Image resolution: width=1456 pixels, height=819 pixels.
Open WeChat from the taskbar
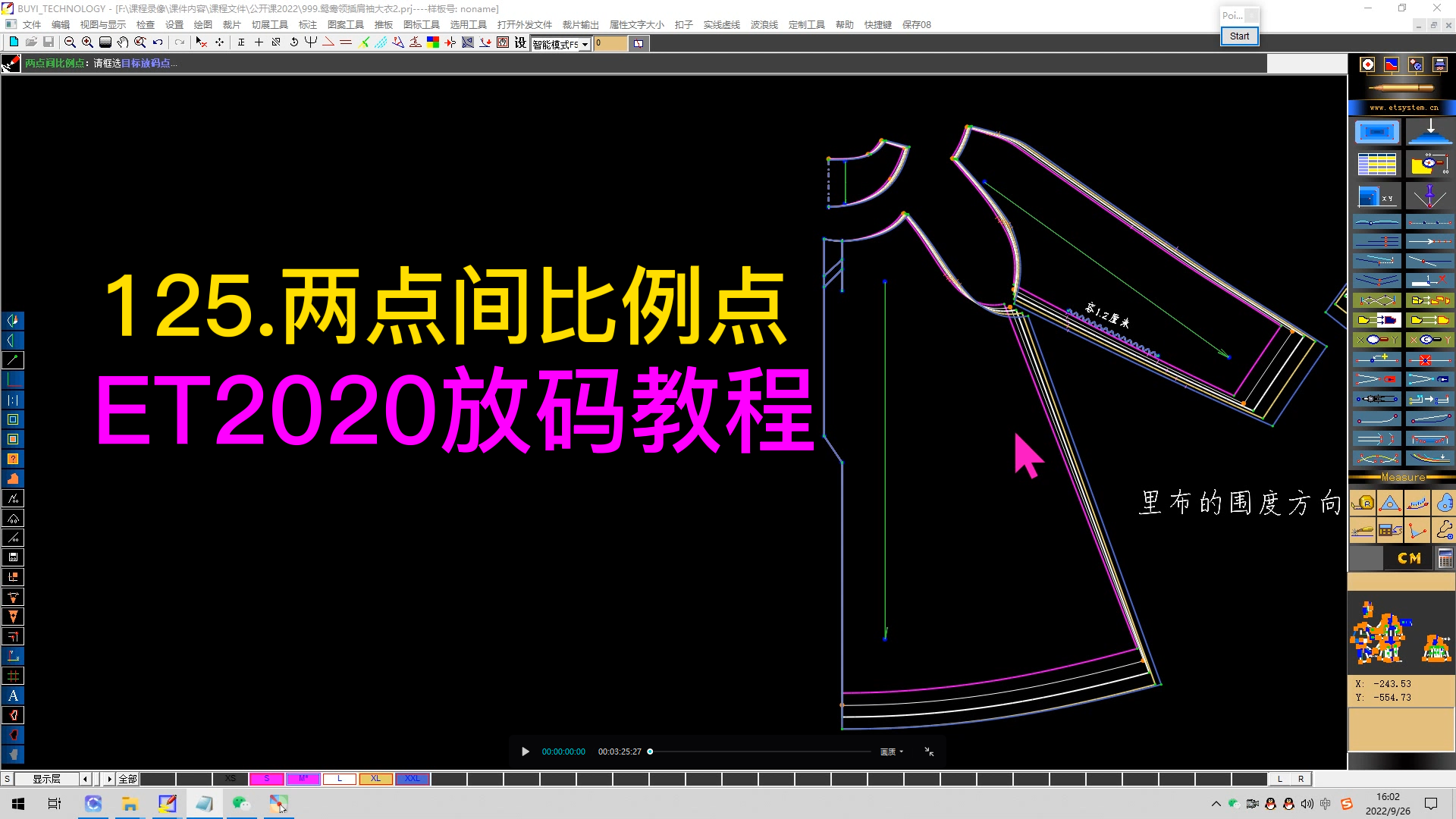(241, 804)
